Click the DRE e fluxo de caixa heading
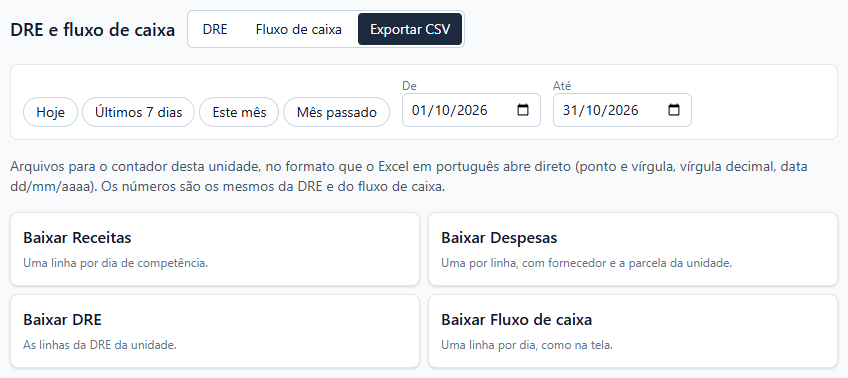 point(92,30)
